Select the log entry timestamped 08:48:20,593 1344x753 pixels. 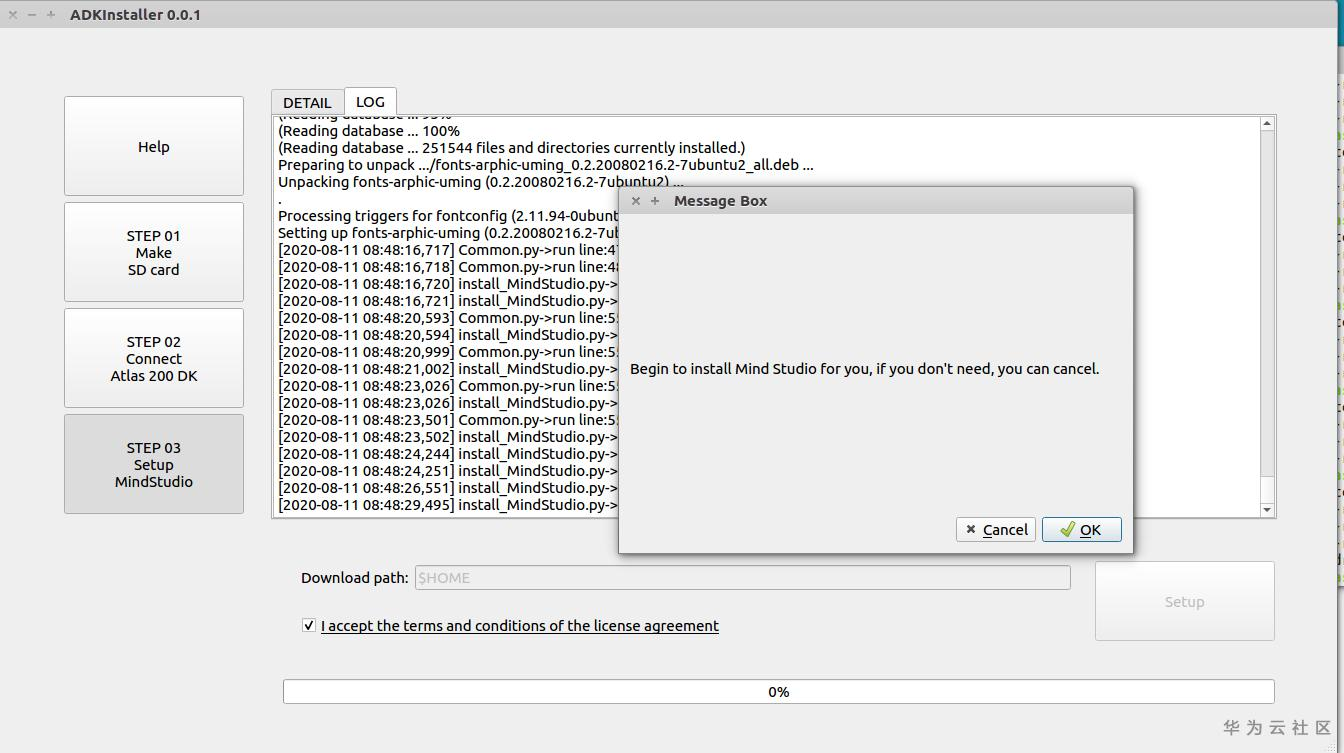(x=448, y=318)
